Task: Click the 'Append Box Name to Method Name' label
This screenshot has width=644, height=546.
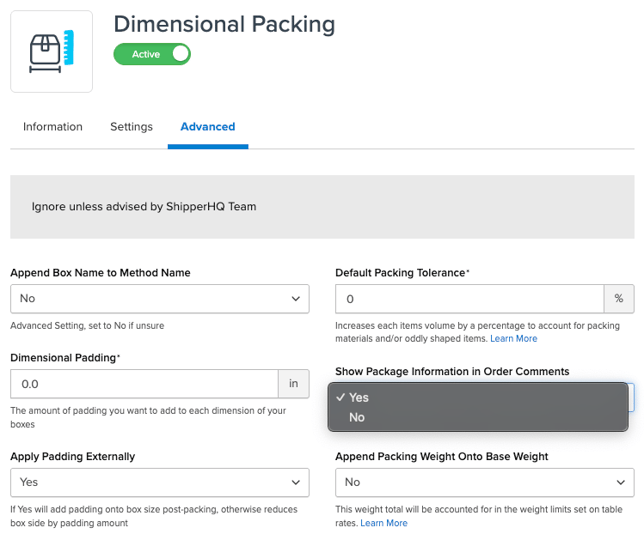Action: click(100, 273)
